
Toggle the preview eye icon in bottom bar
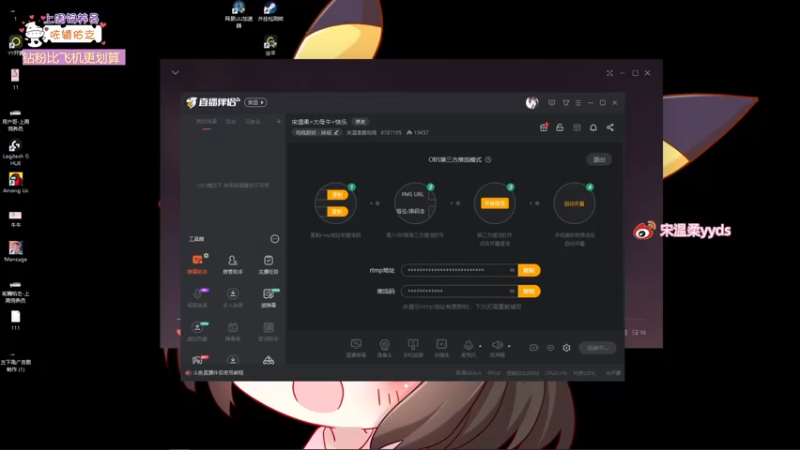[551, 348]
